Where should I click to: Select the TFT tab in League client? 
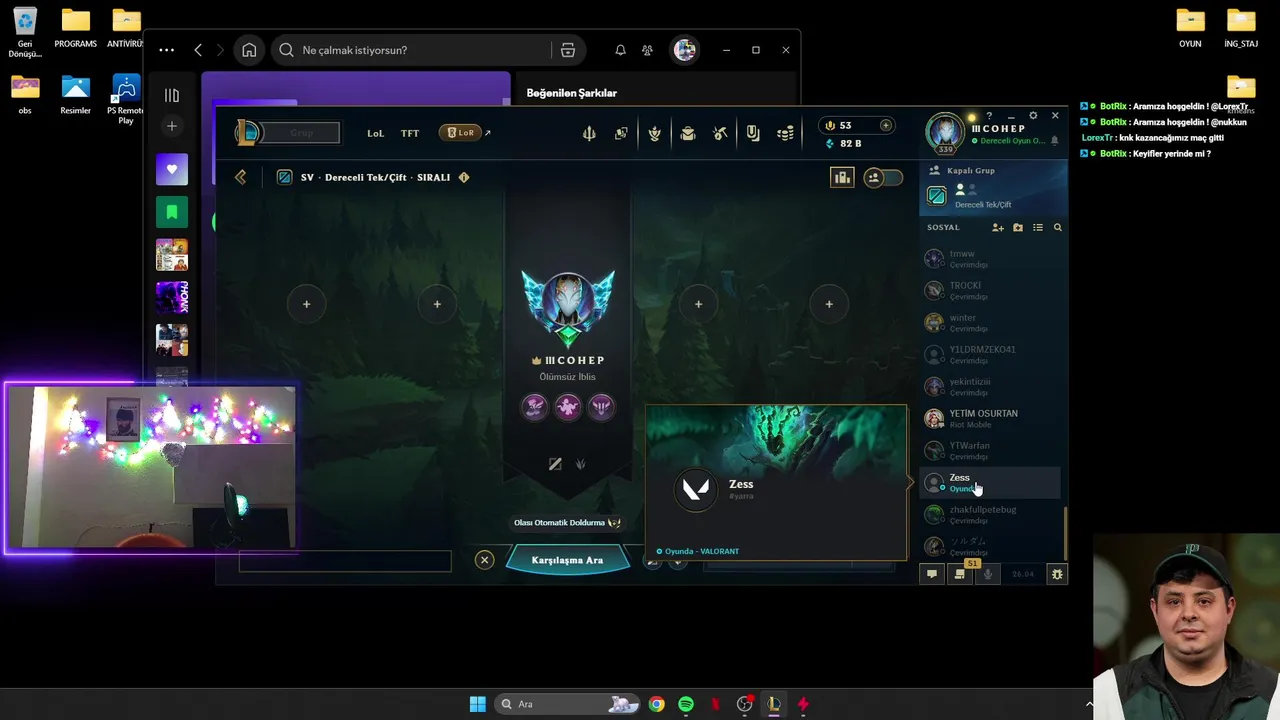[x=410, y=133]
